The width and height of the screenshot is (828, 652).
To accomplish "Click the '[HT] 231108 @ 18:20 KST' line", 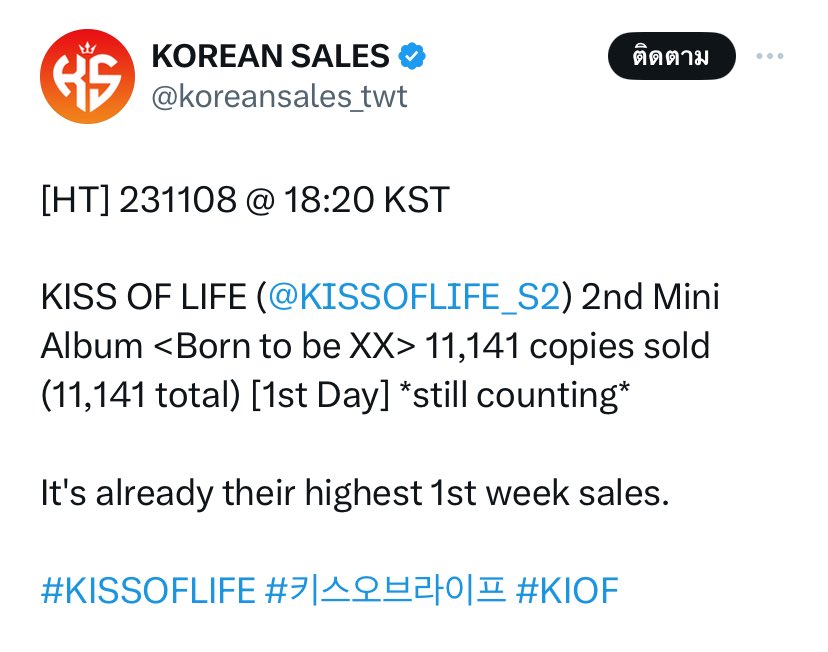I will (x=246, y=200).
